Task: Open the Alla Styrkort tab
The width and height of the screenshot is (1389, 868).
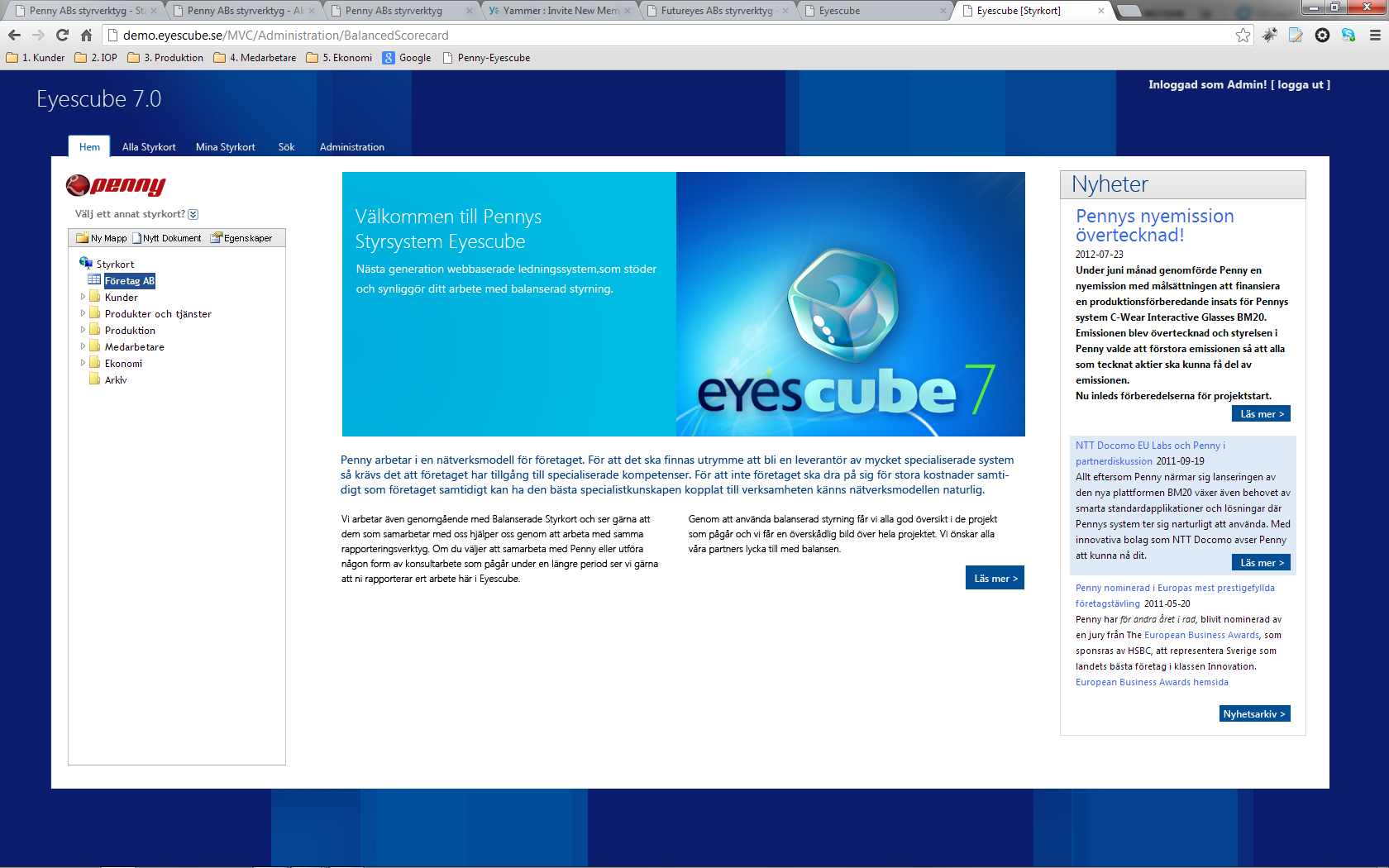Action: (149, 146)
